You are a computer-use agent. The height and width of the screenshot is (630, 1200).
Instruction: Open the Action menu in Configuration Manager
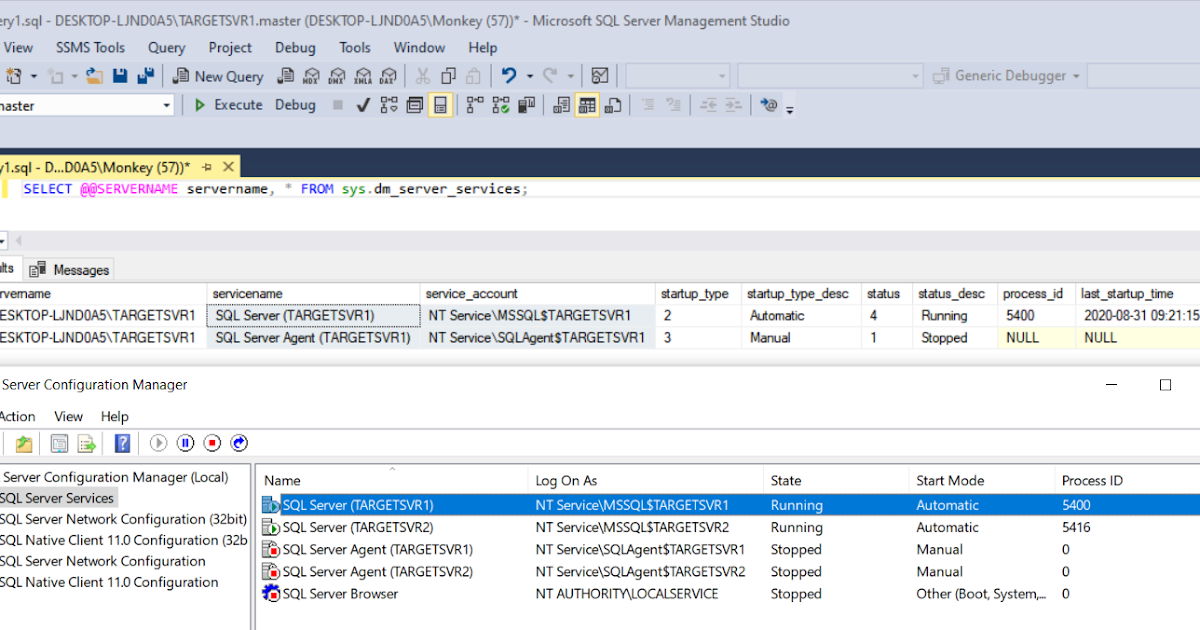18,416
